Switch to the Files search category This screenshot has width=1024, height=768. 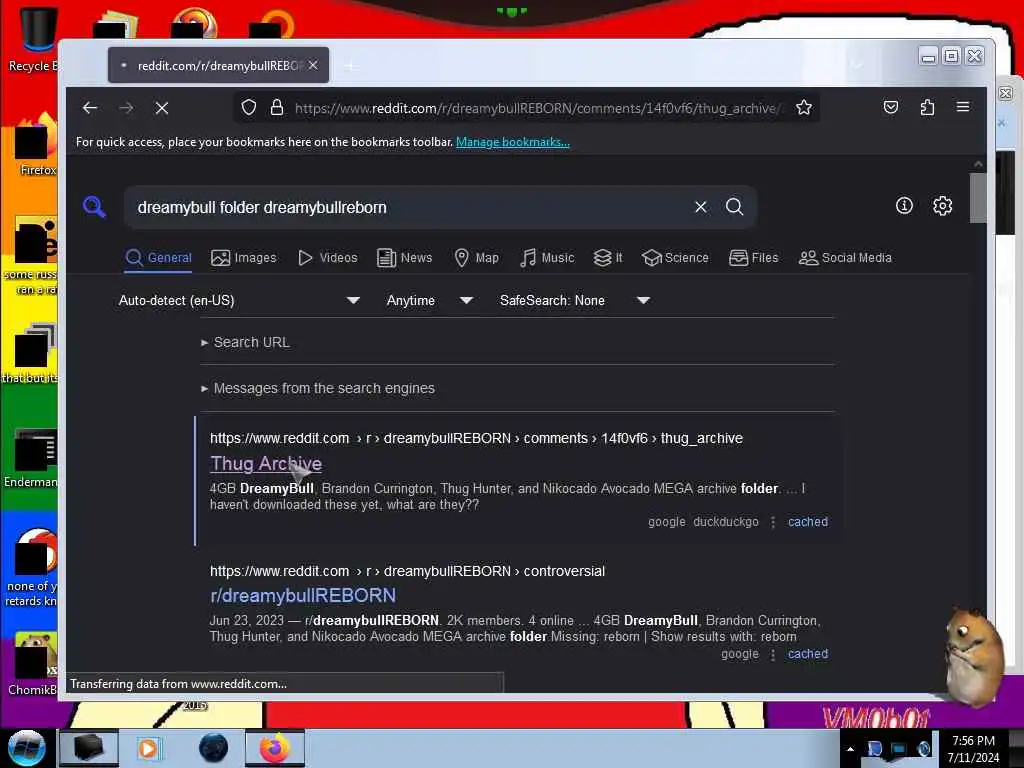tap(753, 258)
